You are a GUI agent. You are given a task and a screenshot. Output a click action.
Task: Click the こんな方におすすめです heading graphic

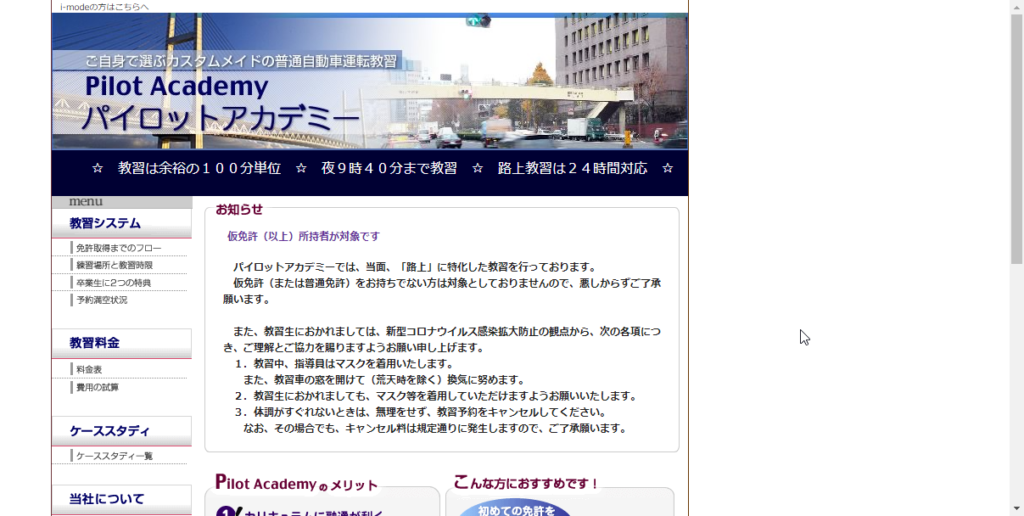pyautogui.click(x=526, y=483)
